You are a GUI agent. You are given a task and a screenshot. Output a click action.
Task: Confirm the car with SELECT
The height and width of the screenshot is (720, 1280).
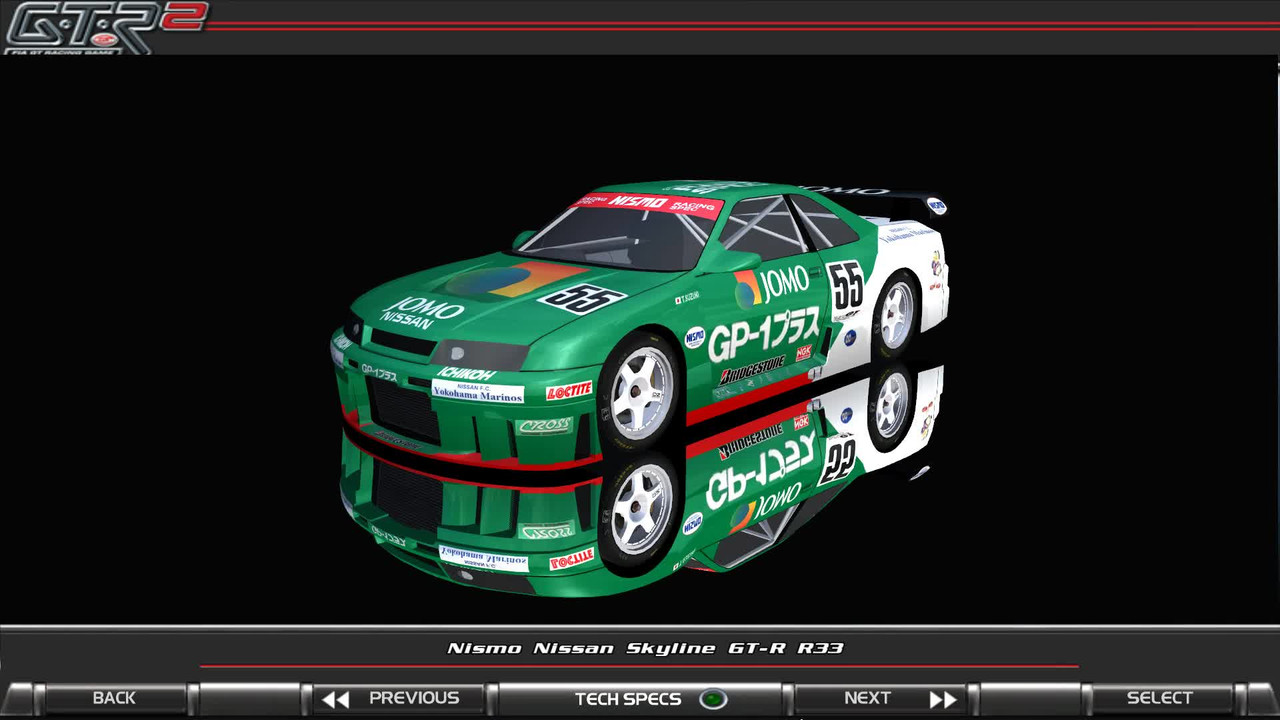click(1160, 698)
